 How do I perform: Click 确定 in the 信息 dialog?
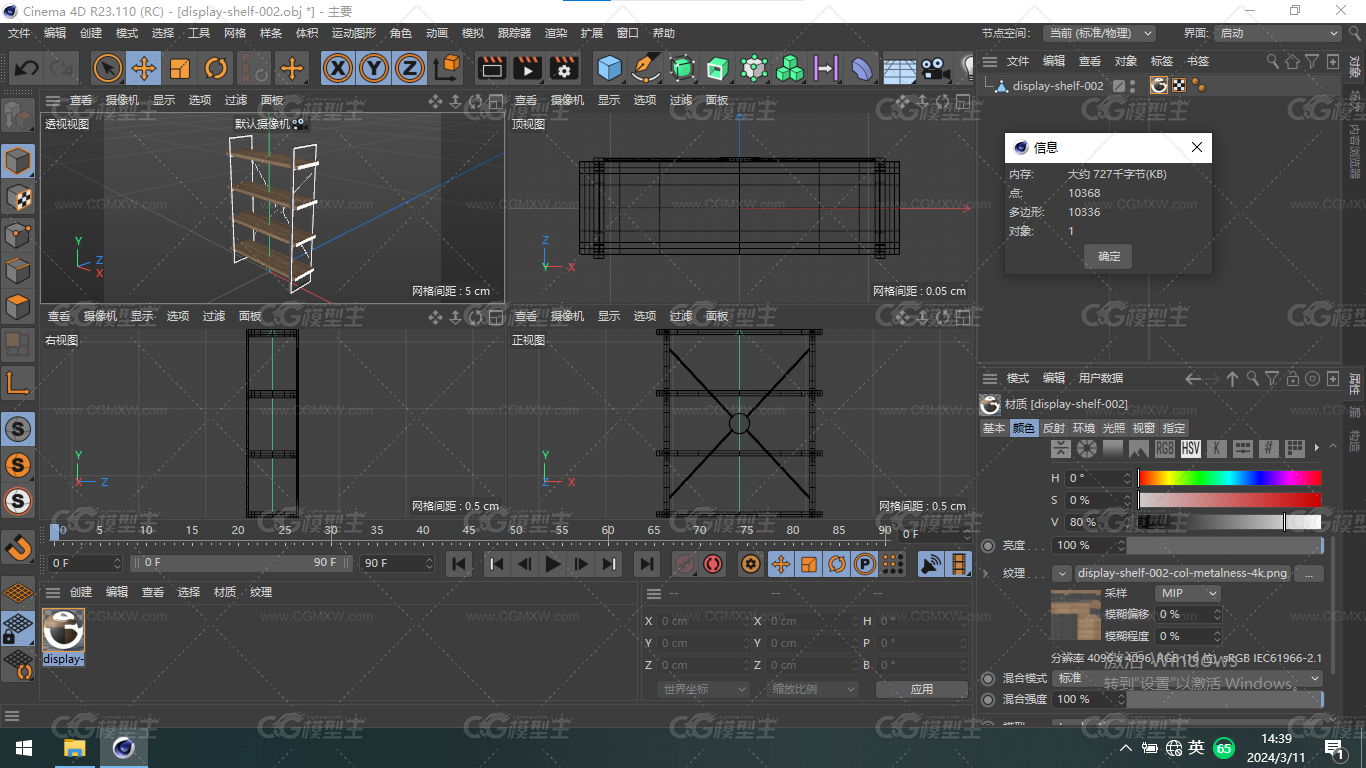coord(1109,256)
